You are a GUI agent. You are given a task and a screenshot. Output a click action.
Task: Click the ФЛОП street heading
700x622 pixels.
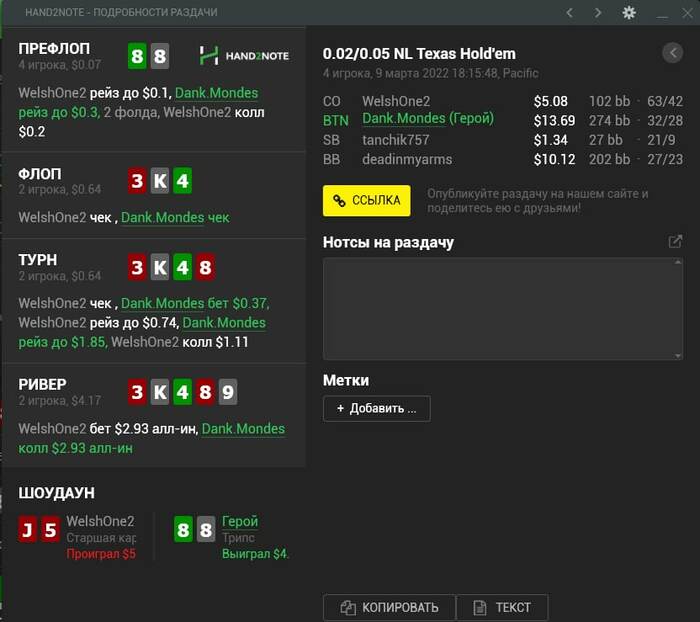[x=40, y=174]
